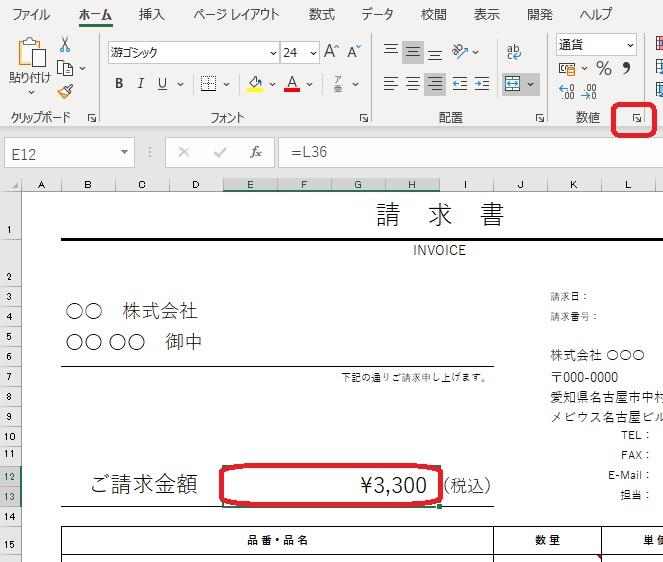Open the 挿入 ribbon tab
Screen dimensions: 663x562
click(x=151, y=15)
